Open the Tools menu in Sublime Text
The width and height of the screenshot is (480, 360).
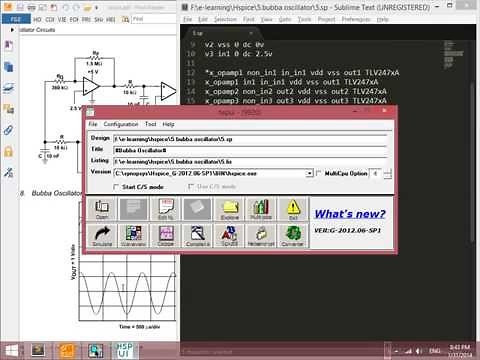pos(304,19)
